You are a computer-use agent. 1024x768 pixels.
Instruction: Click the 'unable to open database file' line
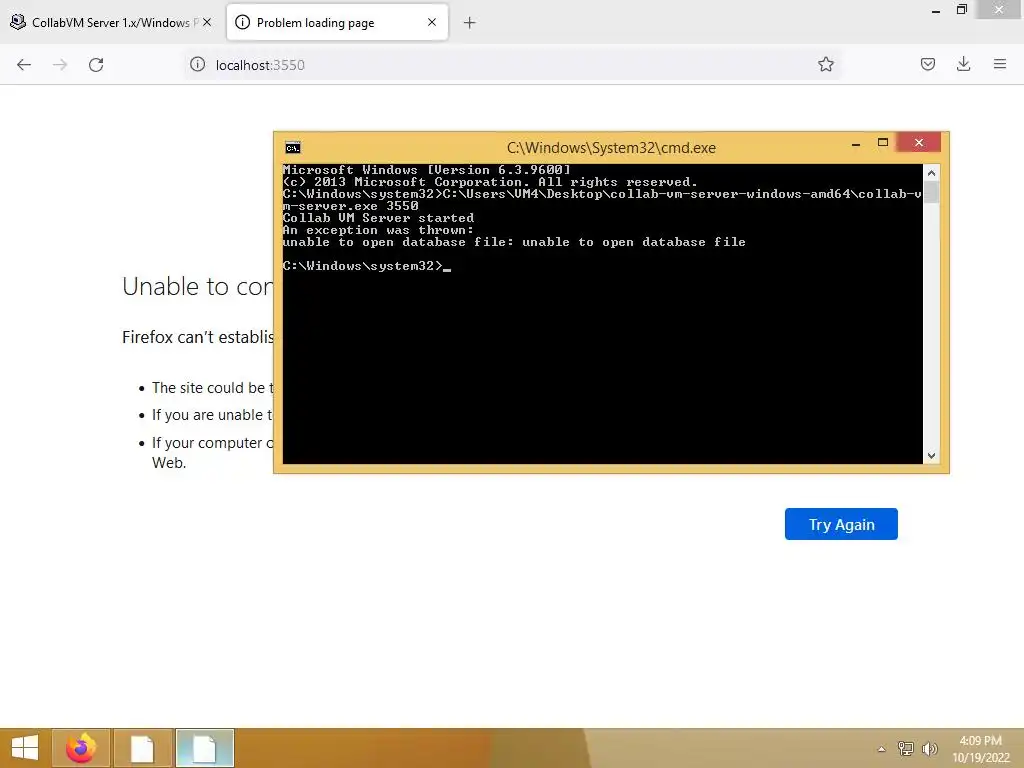point(514,242)
